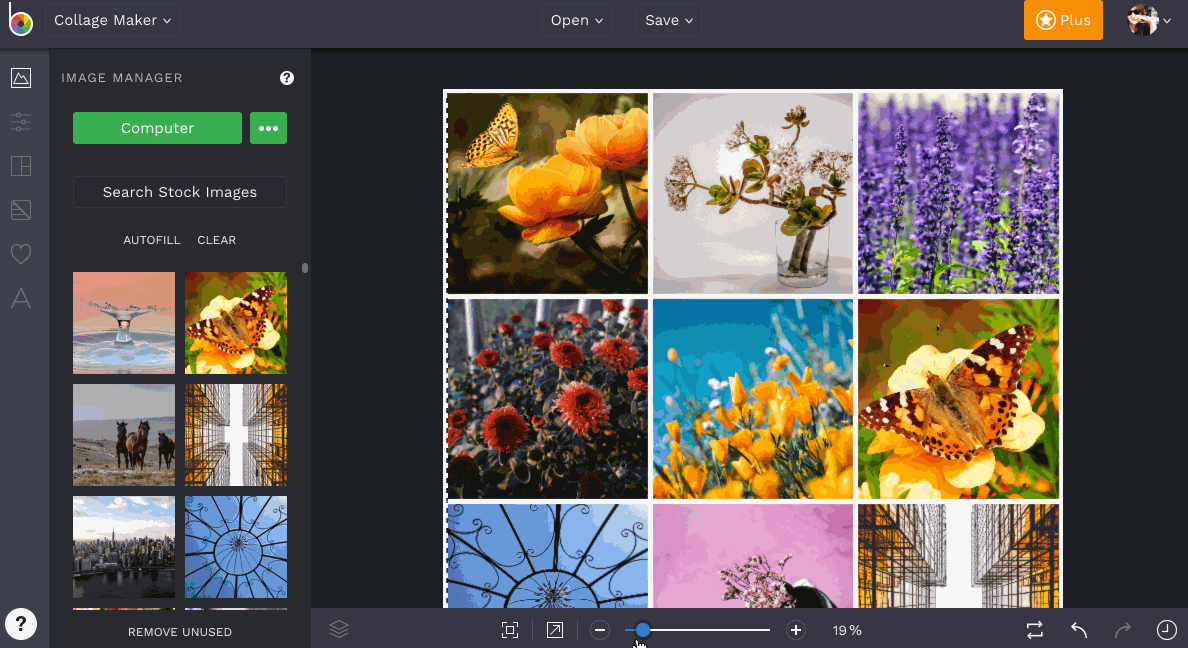Viewport: 1188px width, 648px height.
Task: Click the BeFunky logo icon
Action: (x=20, y=20)
